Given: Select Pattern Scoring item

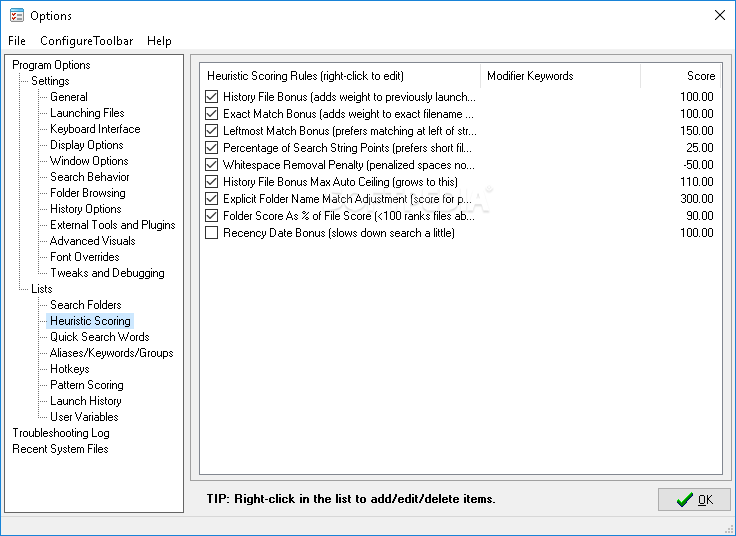Looking at the screenshot, I should click(x=87, y=384).
